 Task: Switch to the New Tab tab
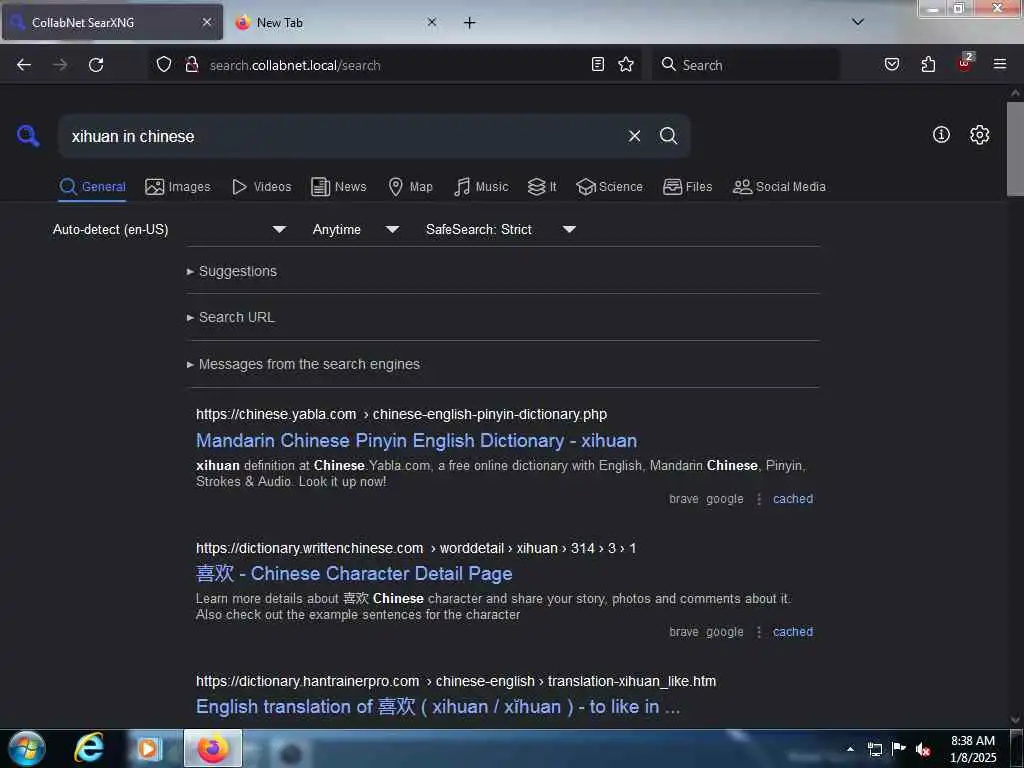(x=337, y=22)
